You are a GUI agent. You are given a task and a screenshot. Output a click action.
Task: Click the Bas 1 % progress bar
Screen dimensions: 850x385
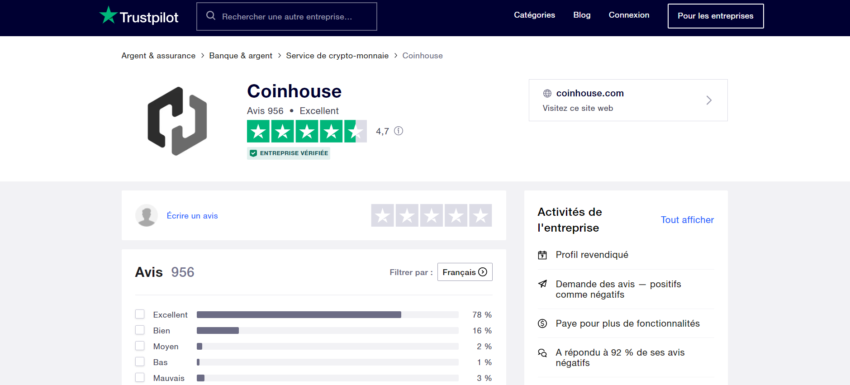tap(327, 362)
